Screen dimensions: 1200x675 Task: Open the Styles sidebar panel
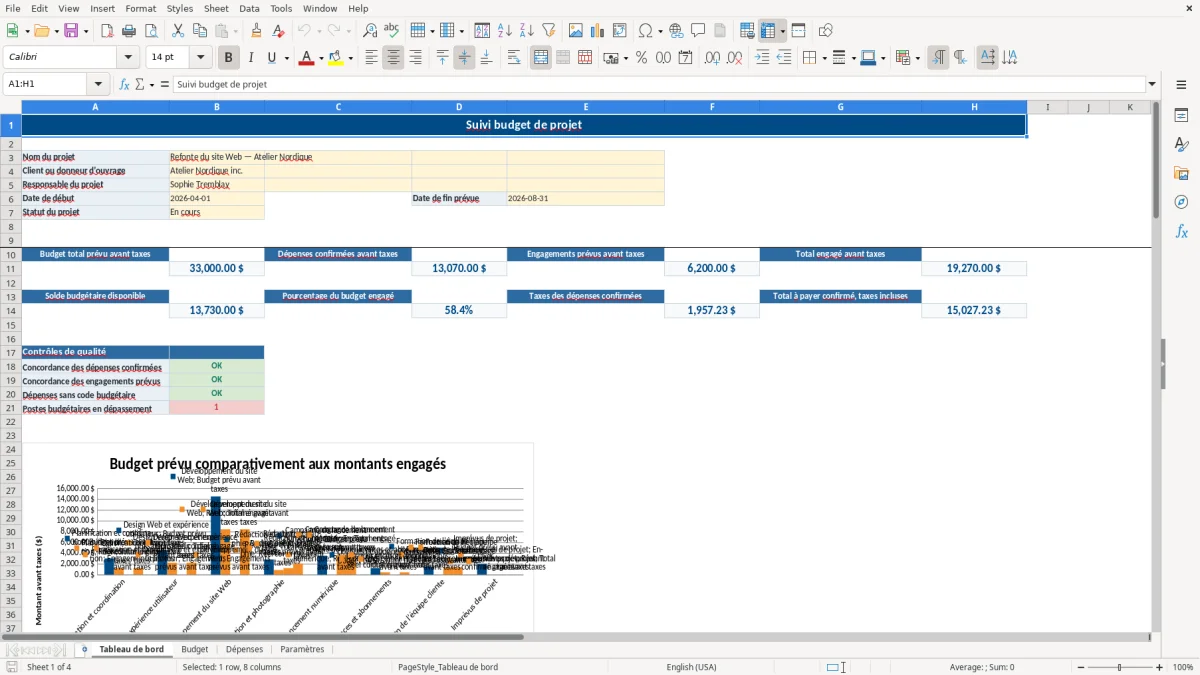point(1181,145)
